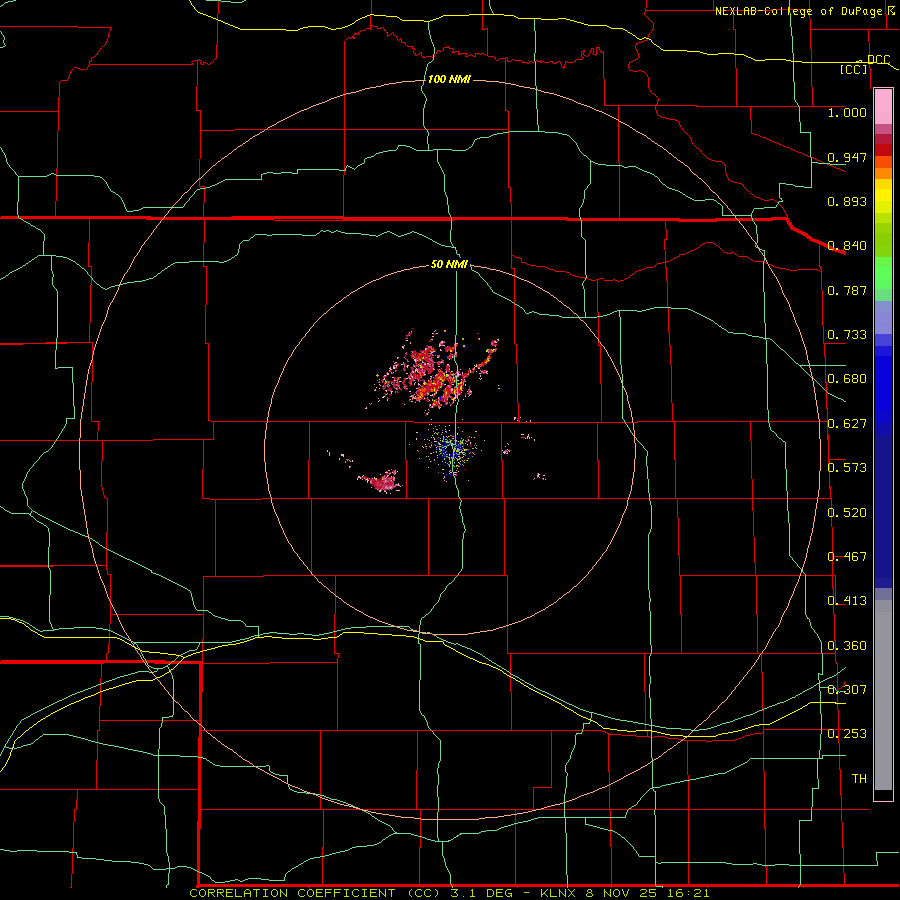Click the [CC] legend header
The width and height of the screenshot is (900, 900).
[x=854, y=69]
